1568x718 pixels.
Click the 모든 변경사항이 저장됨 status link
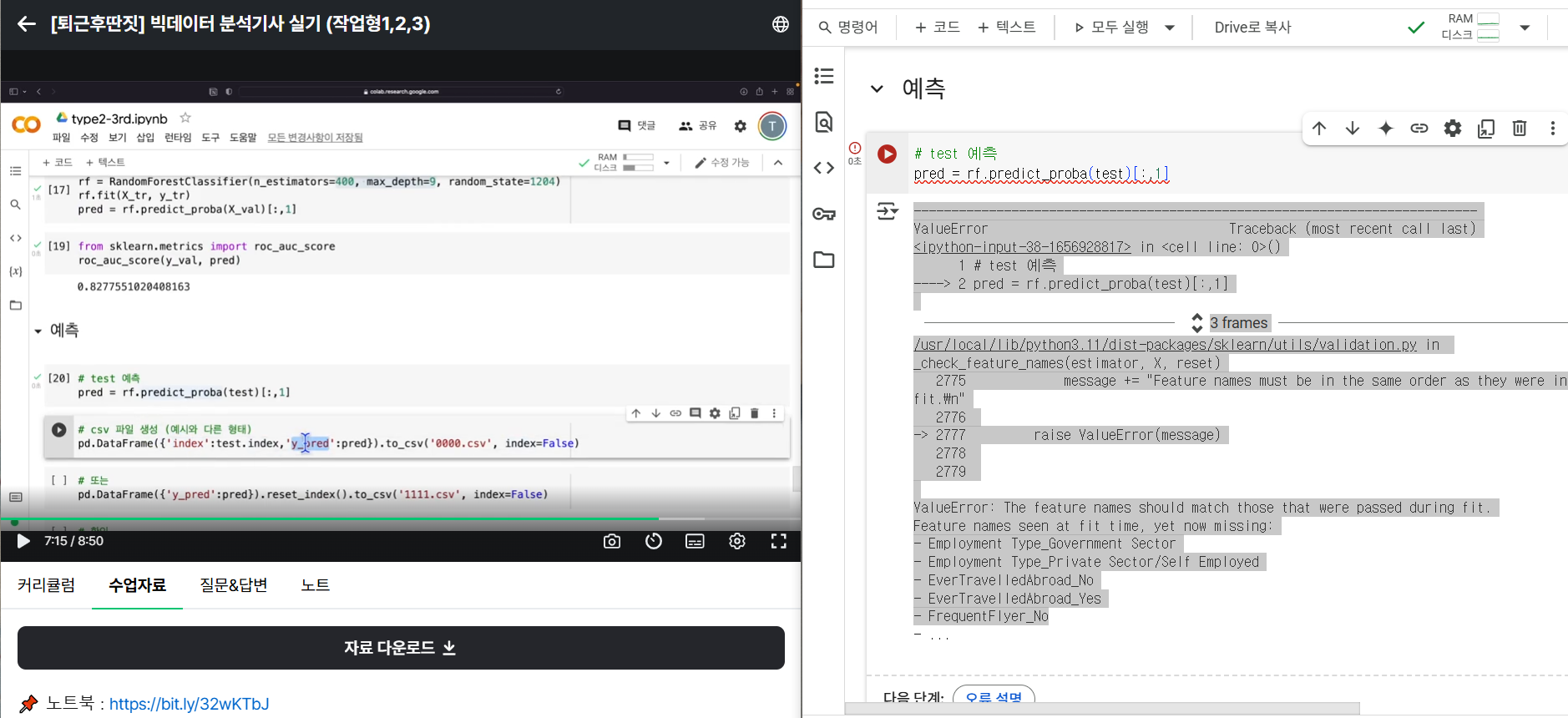(315, 138)
